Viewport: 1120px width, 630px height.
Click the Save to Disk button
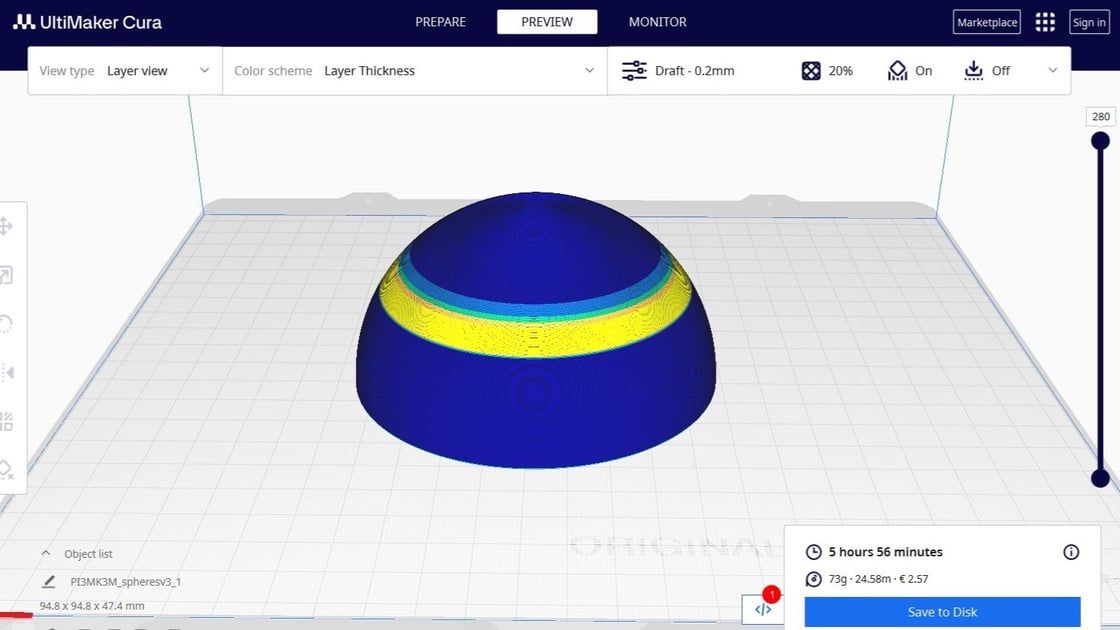(941, 611)
